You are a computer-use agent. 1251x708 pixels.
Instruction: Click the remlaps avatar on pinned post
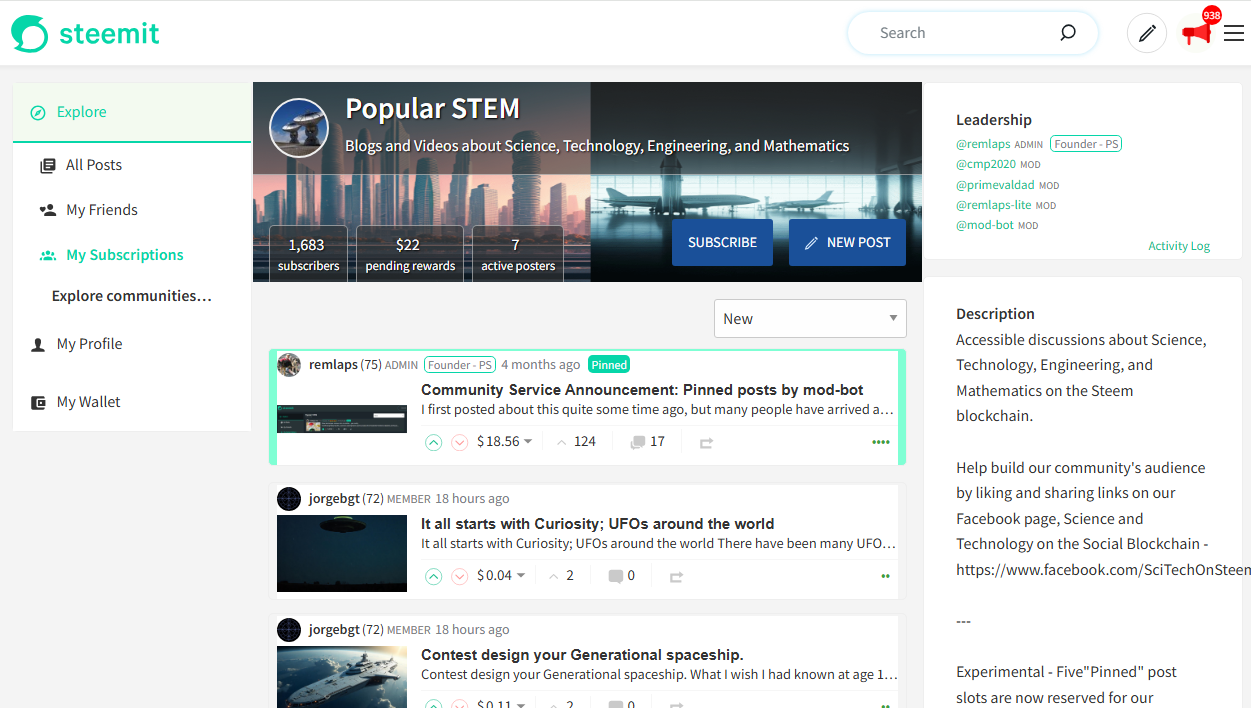click(x=289, y=365)
